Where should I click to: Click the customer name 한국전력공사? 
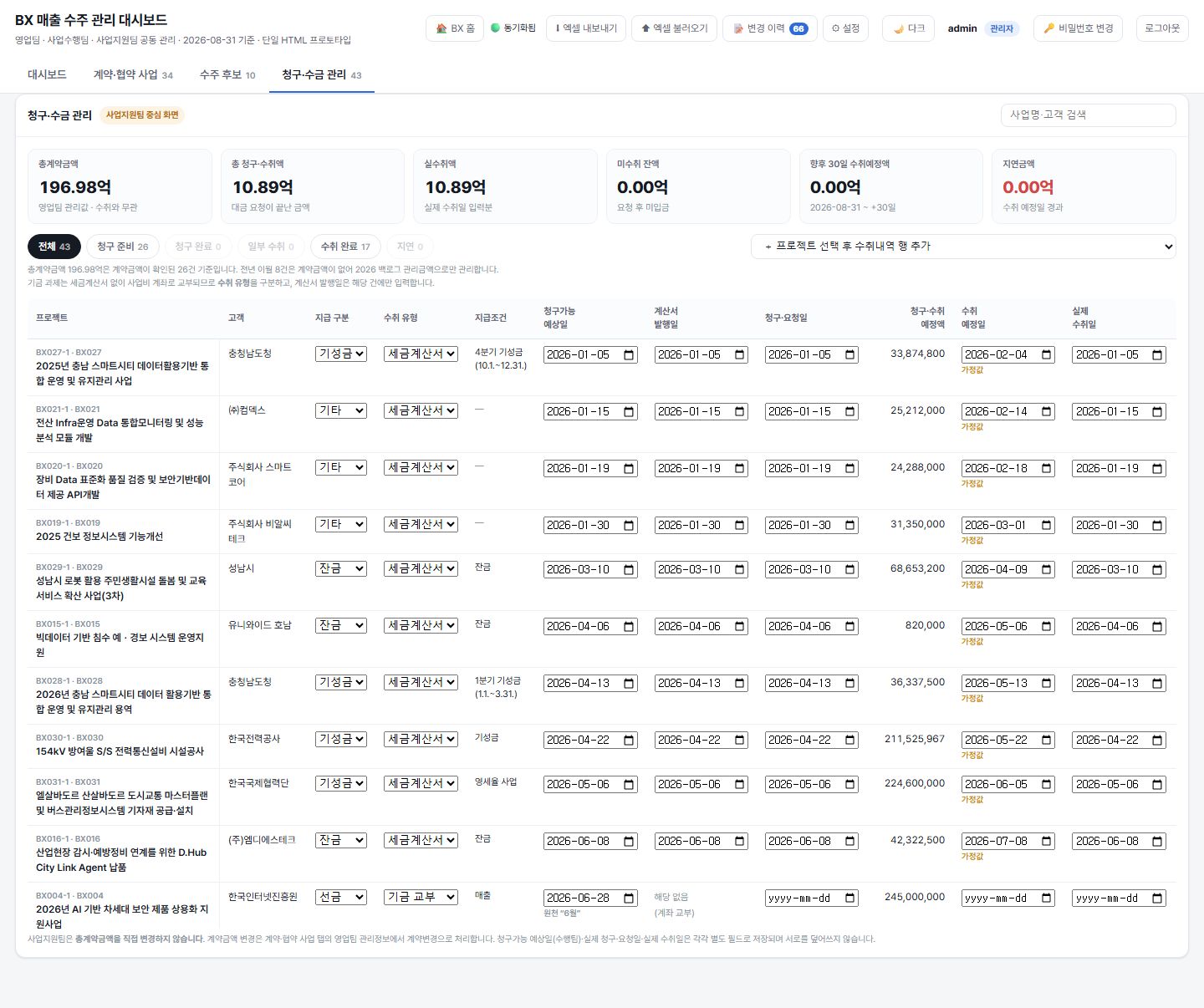pos(254,739)
